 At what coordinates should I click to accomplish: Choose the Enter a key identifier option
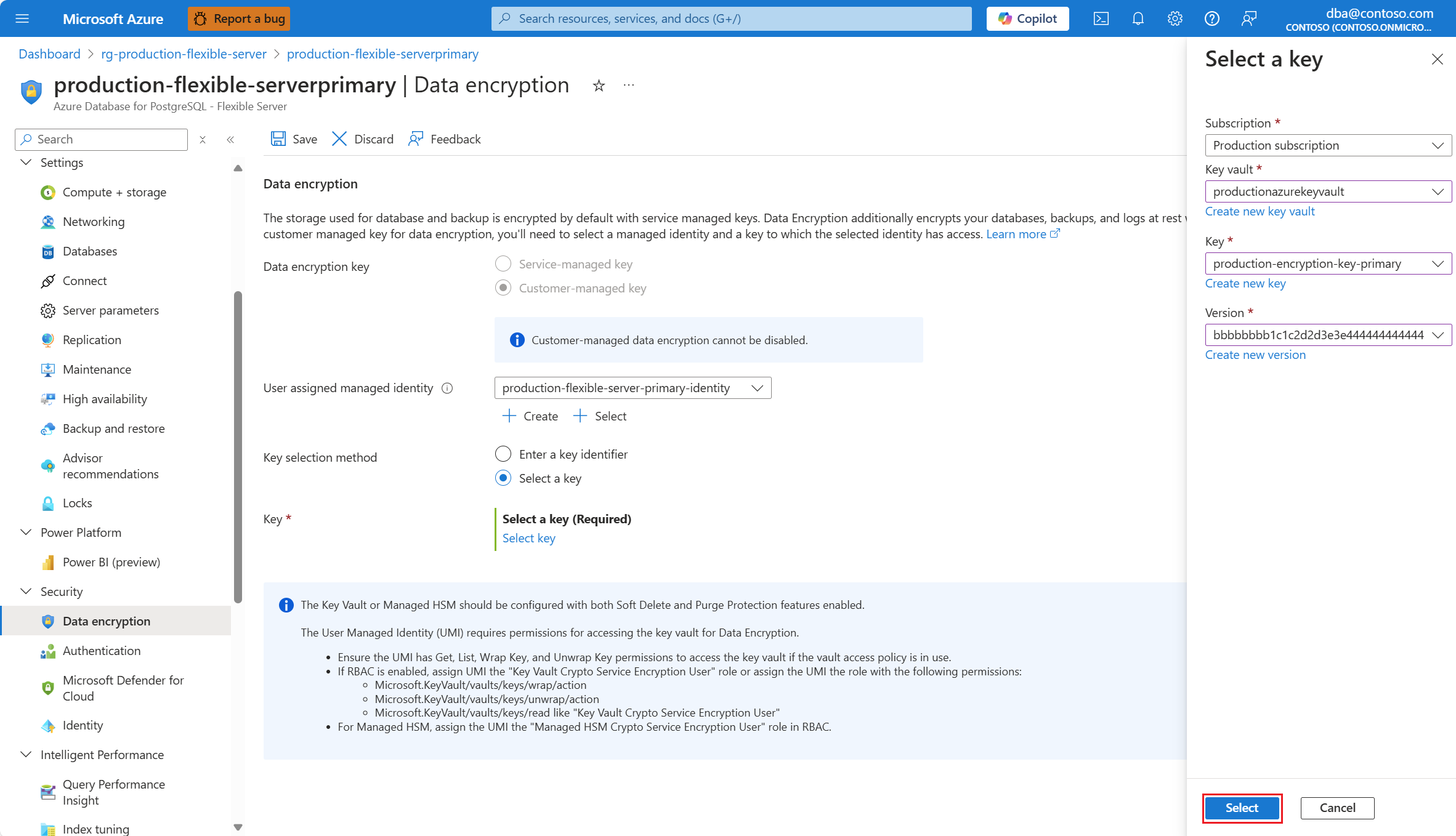coord(503,454)
